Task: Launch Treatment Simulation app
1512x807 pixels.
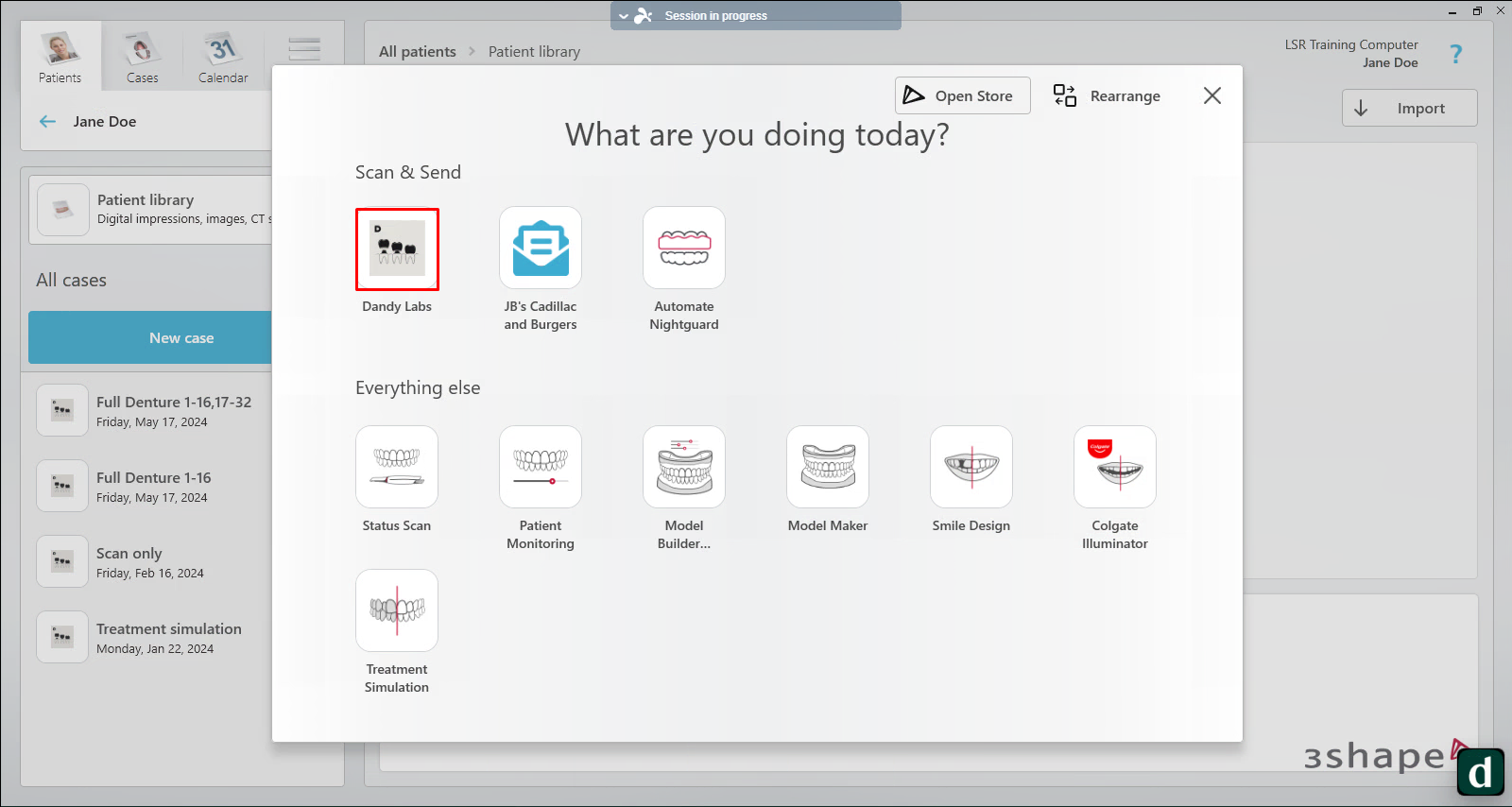Action: coord(397,610)
